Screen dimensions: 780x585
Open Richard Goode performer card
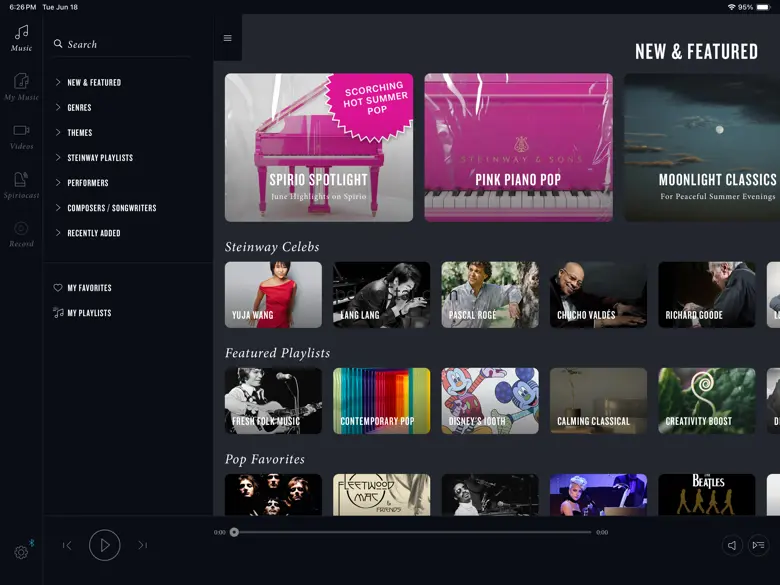tap(707, 295)
